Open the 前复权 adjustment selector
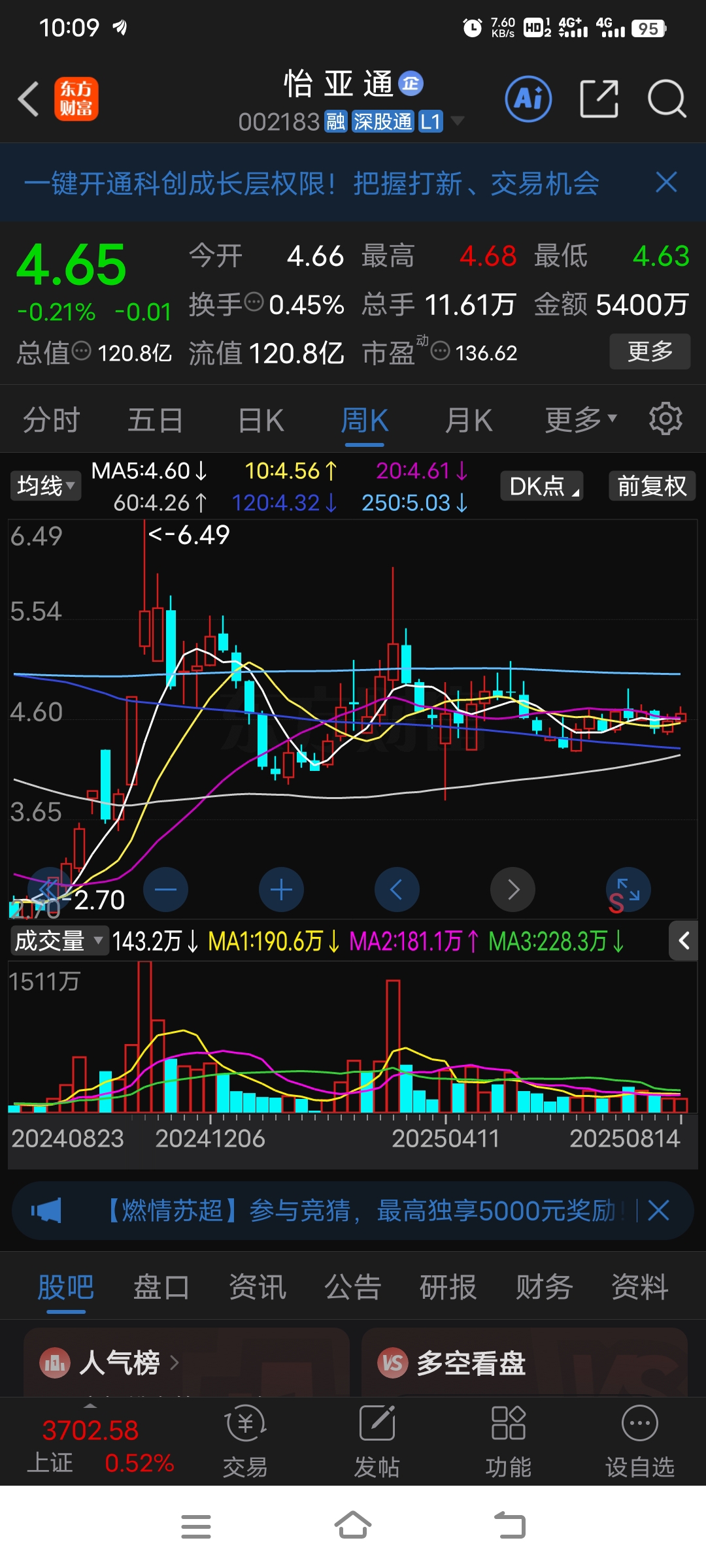 coord(652,485)
